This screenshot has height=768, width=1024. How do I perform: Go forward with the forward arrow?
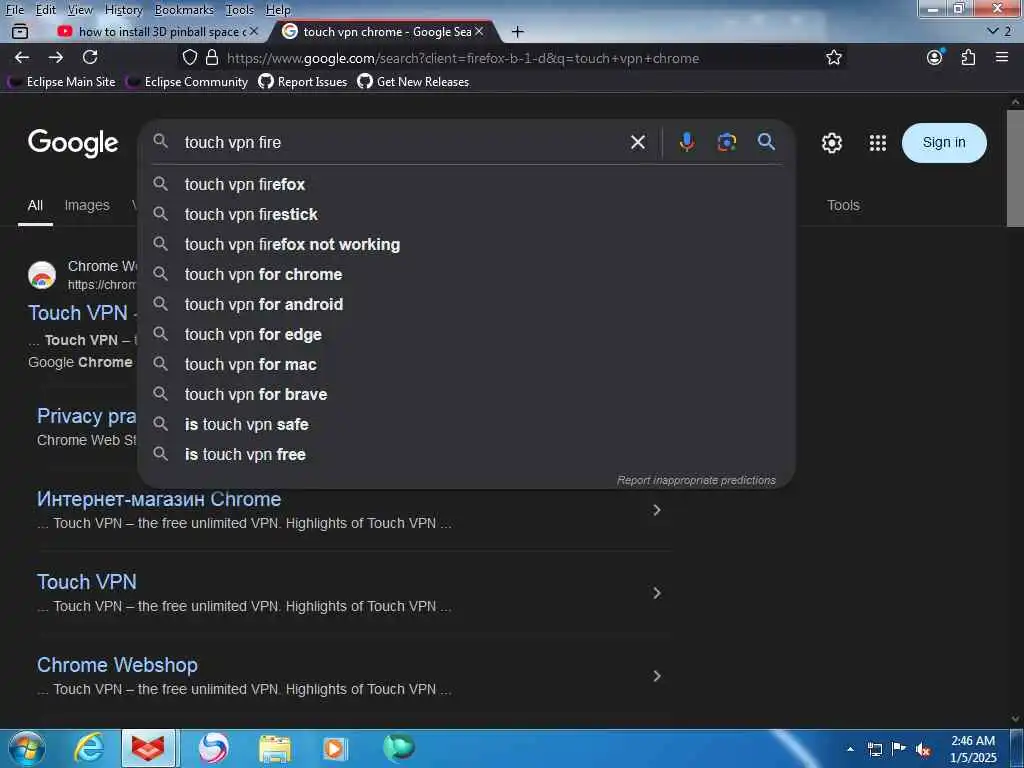(56, 57)
